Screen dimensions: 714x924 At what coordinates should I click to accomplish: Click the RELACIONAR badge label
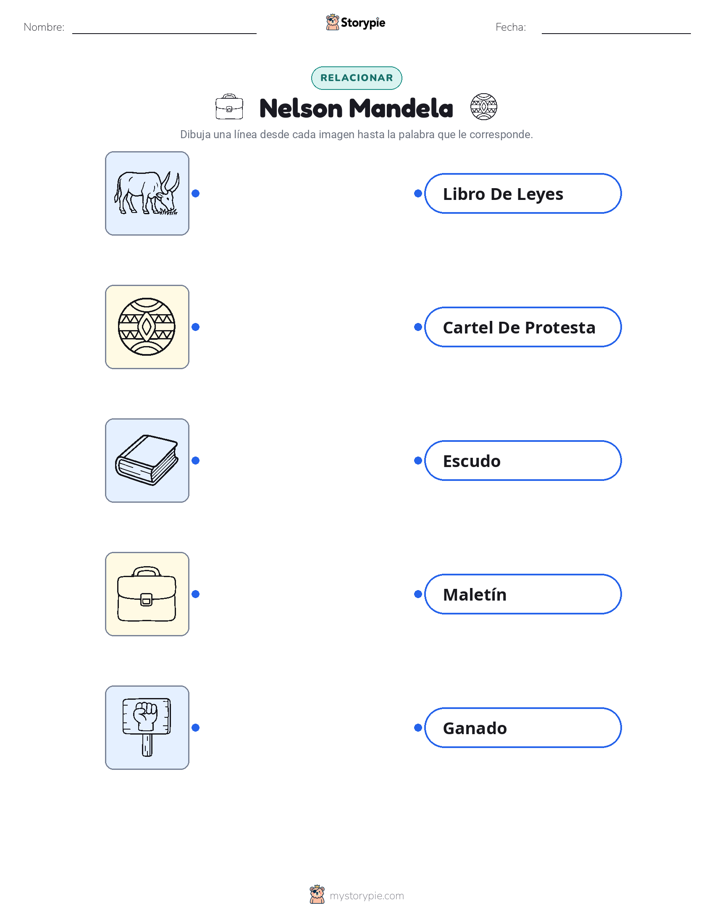pyautogui.click(x=356, y=78)
